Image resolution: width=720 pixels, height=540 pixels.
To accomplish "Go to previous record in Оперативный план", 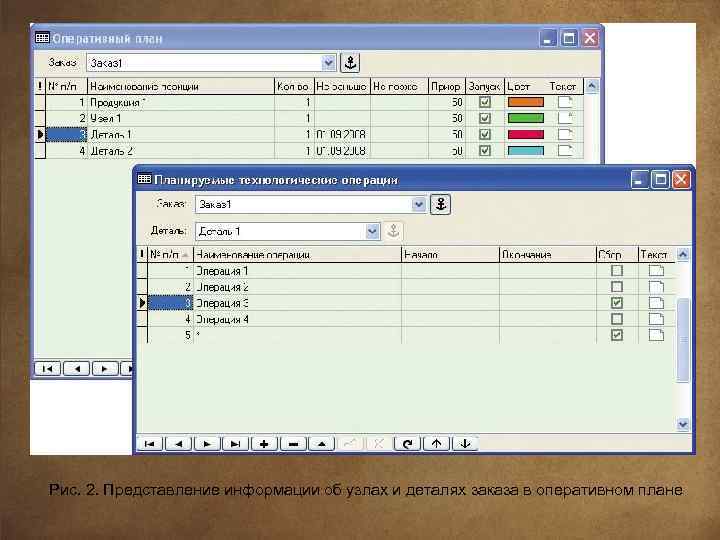I will click(x=76, y=368).
